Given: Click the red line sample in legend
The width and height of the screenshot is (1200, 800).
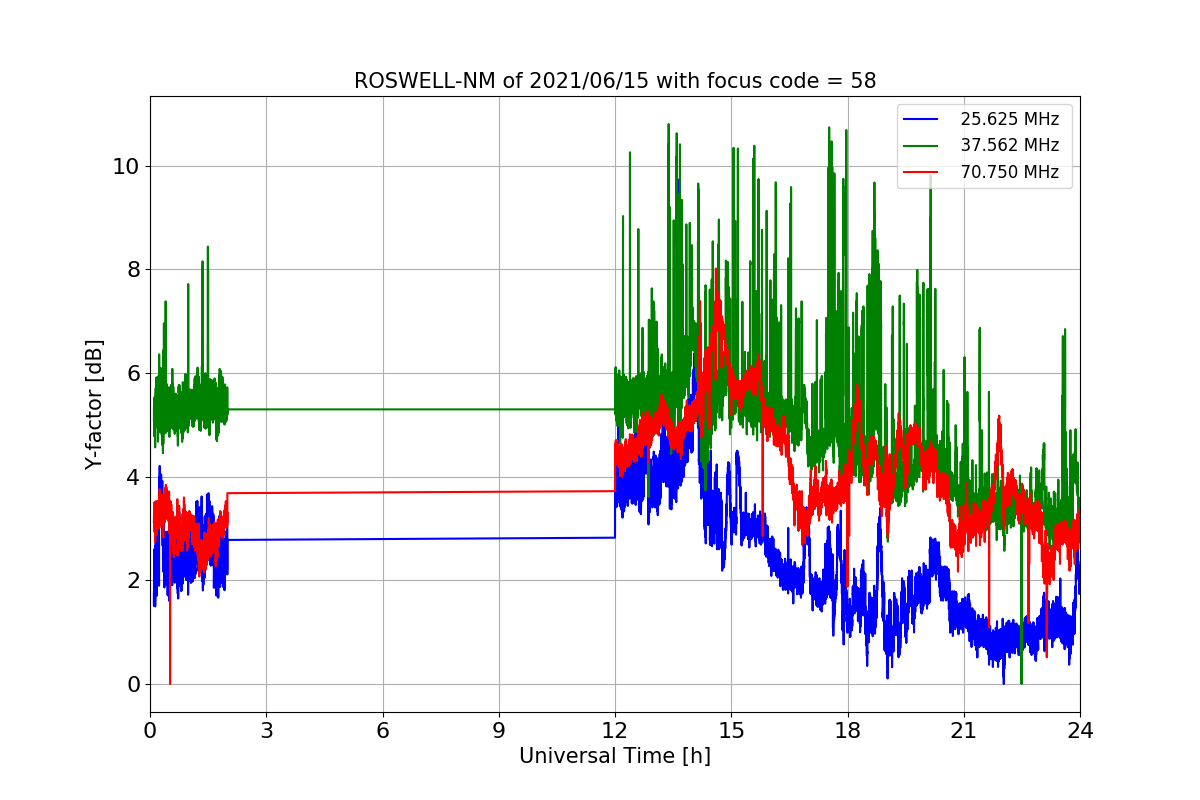Looking at the screenshot, I should point(921,172).
